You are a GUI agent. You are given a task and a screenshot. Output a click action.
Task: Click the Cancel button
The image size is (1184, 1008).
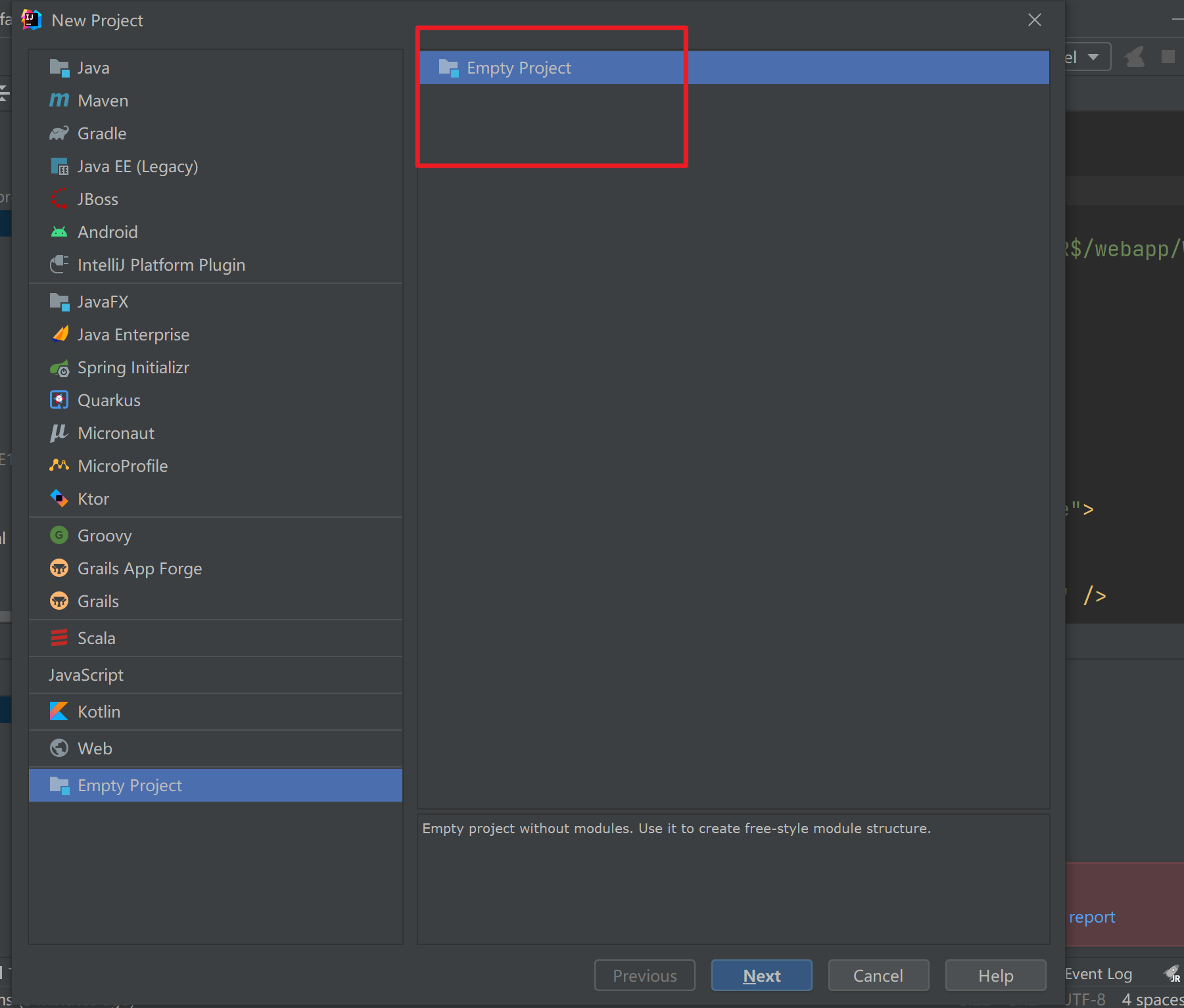(x=878, y=975)
